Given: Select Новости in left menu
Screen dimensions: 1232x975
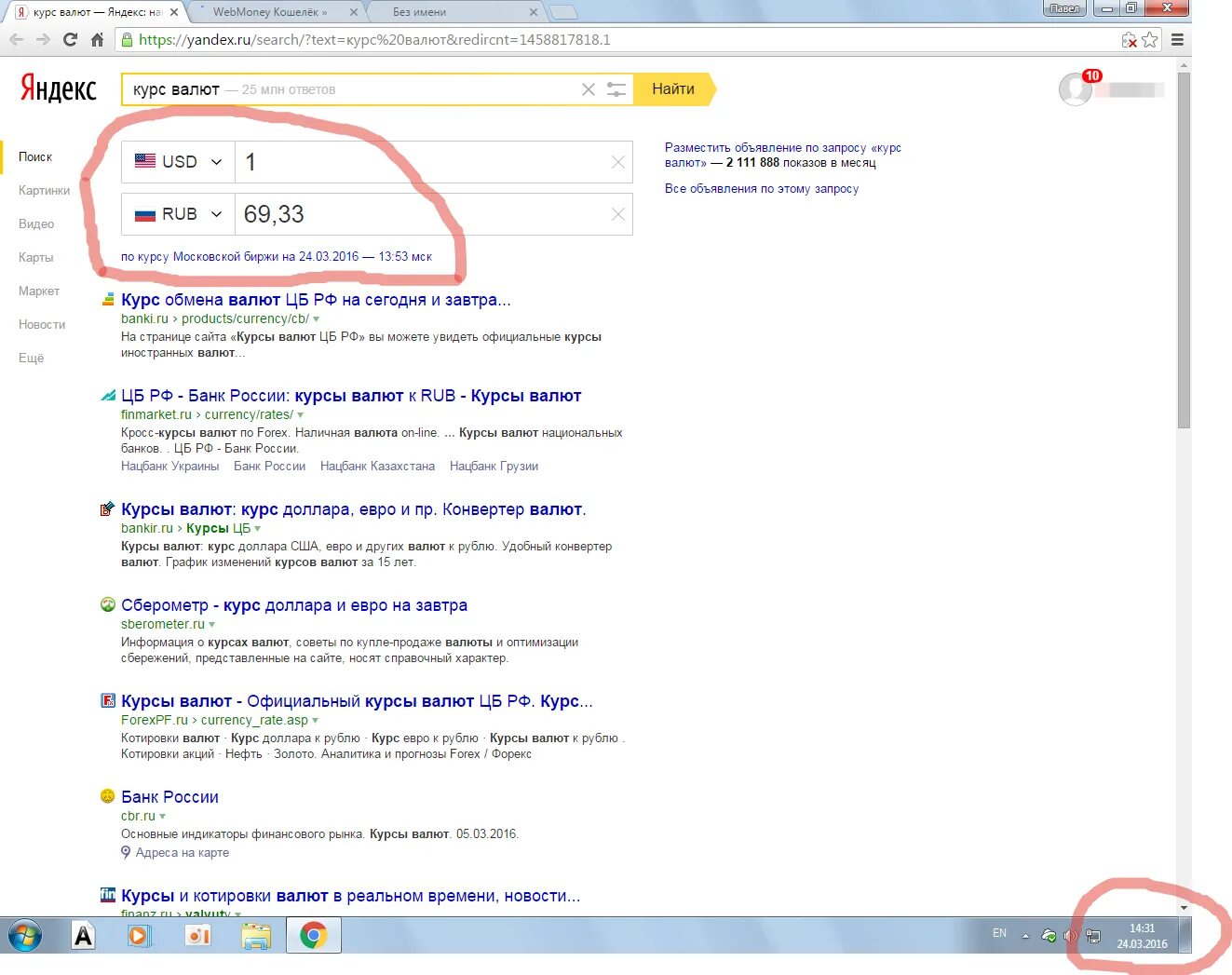Looking at the screenshot, I should [x=42, y=324].
